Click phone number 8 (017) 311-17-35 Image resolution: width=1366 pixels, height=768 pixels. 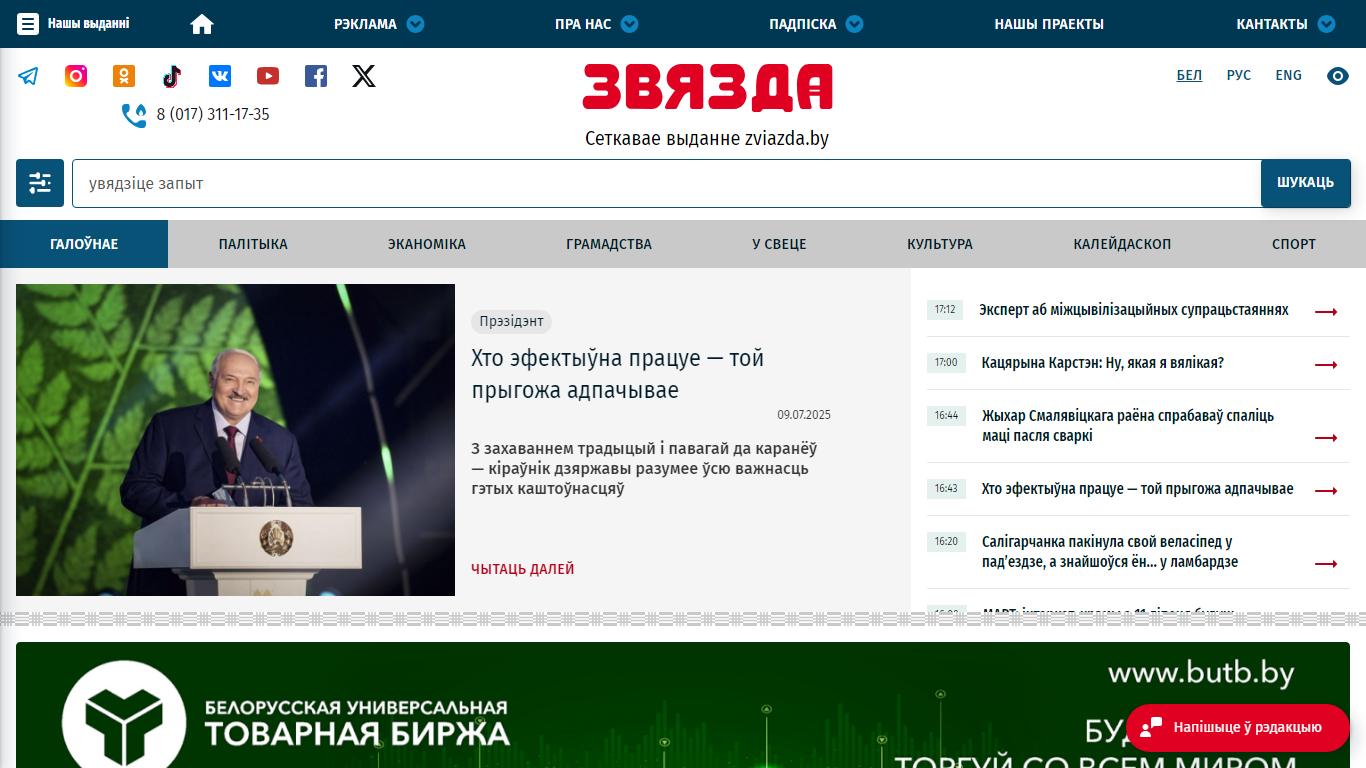(x=213, y=115)
